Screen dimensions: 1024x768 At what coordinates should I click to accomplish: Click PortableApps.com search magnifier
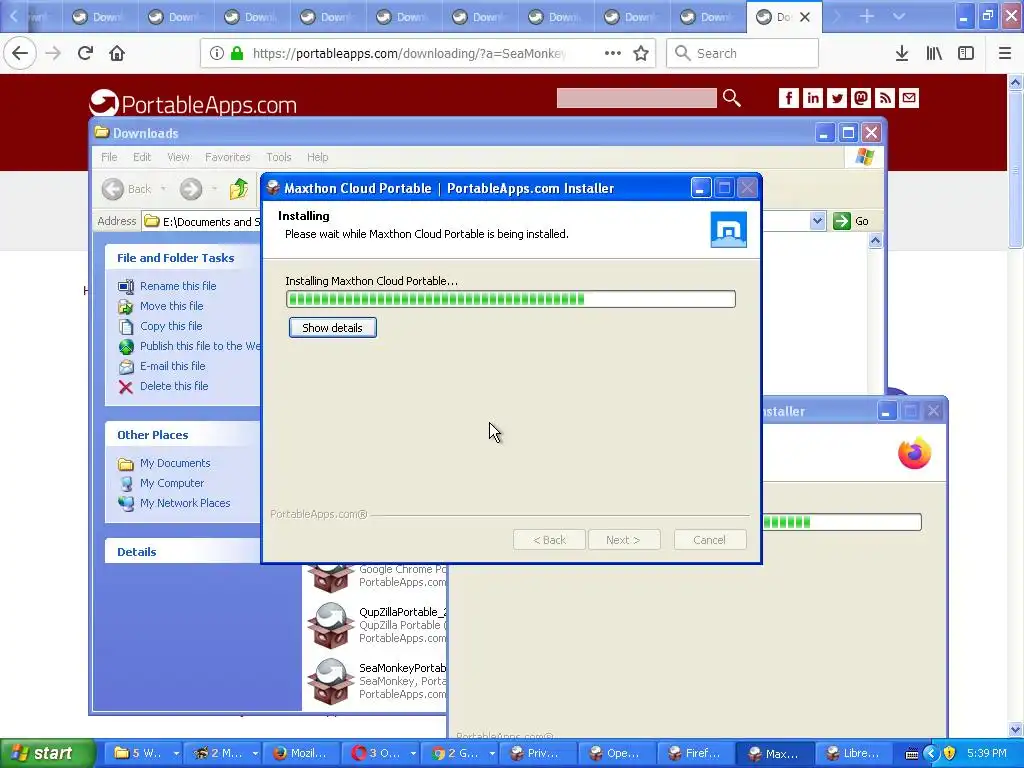(x=731, y=98)
